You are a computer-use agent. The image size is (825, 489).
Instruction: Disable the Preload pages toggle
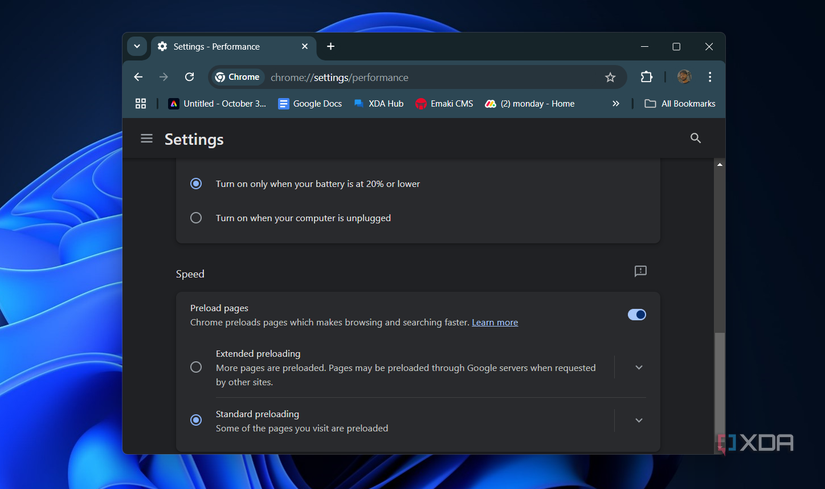tap(636, 315)
